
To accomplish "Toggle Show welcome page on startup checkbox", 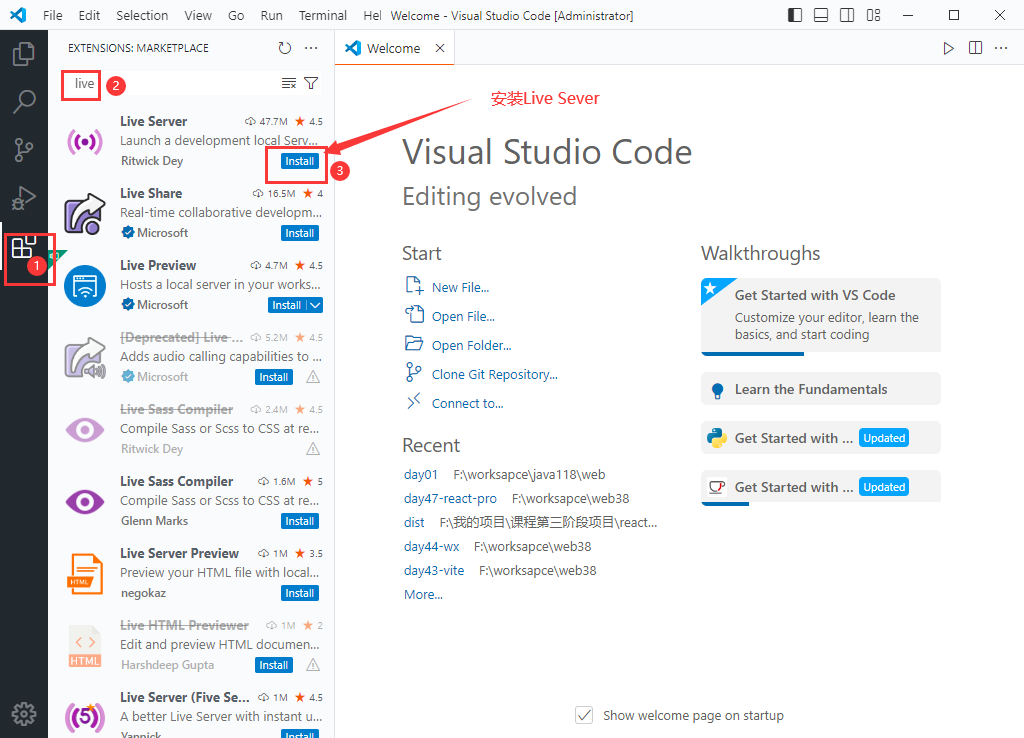I will (584, 715).
